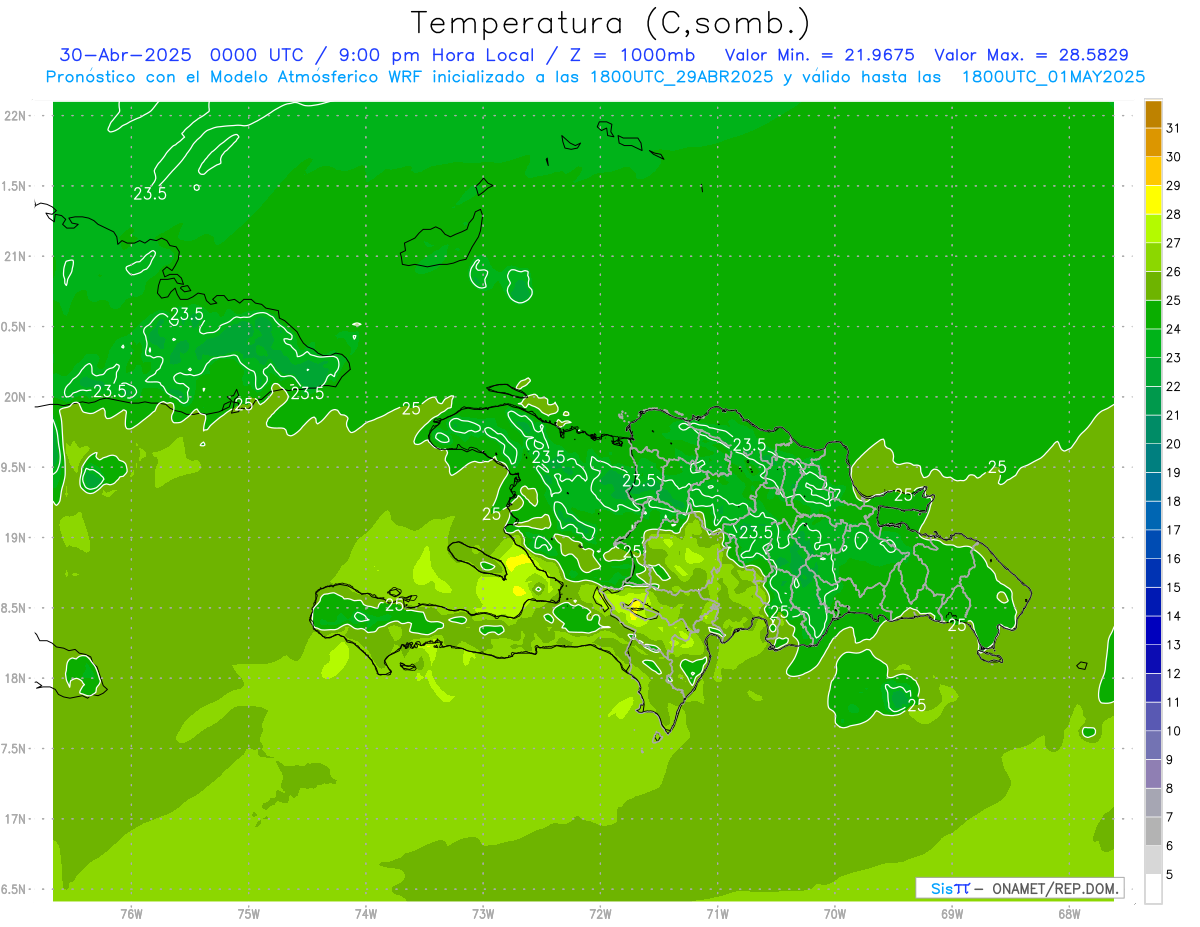Image resolution: width=1200 pixels, height=927 pixels.
Task: Pick the blue swatch between 15 and 16
Action: (x=1153, y=573)
